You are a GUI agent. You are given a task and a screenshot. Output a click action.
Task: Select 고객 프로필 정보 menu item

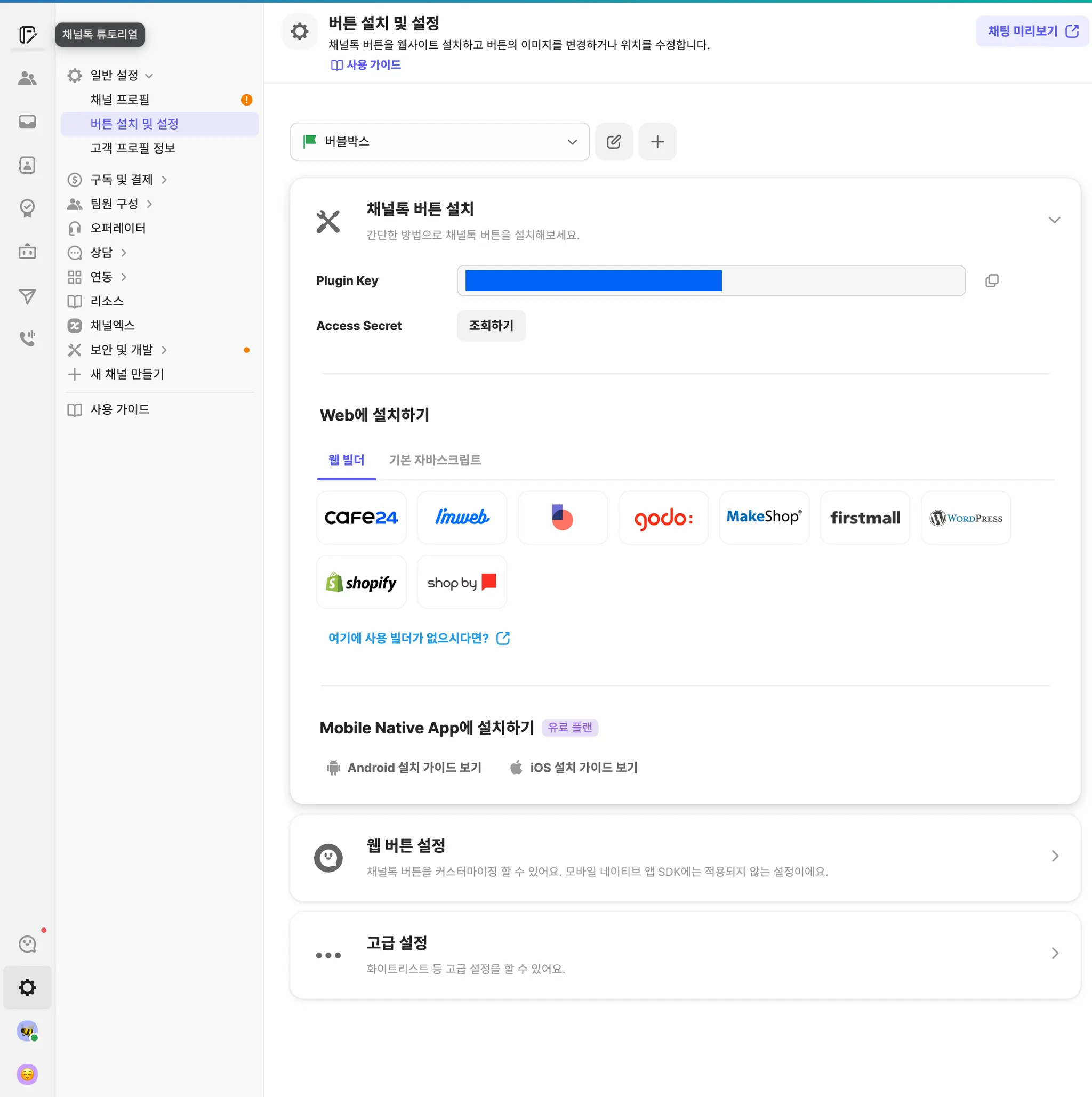[132, 148]
